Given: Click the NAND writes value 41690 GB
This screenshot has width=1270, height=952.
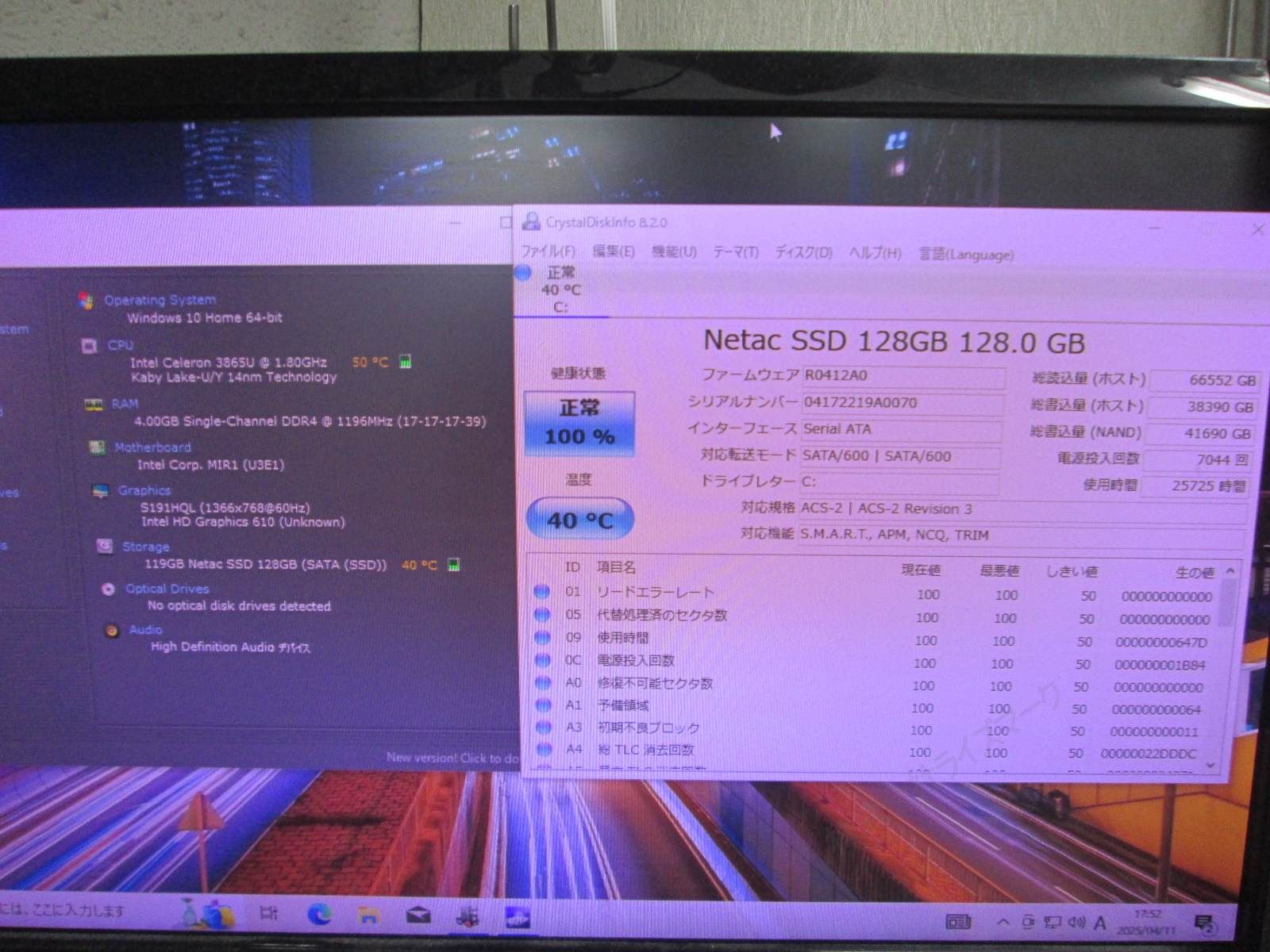Looking at the screenshot, I should 1199,434.
